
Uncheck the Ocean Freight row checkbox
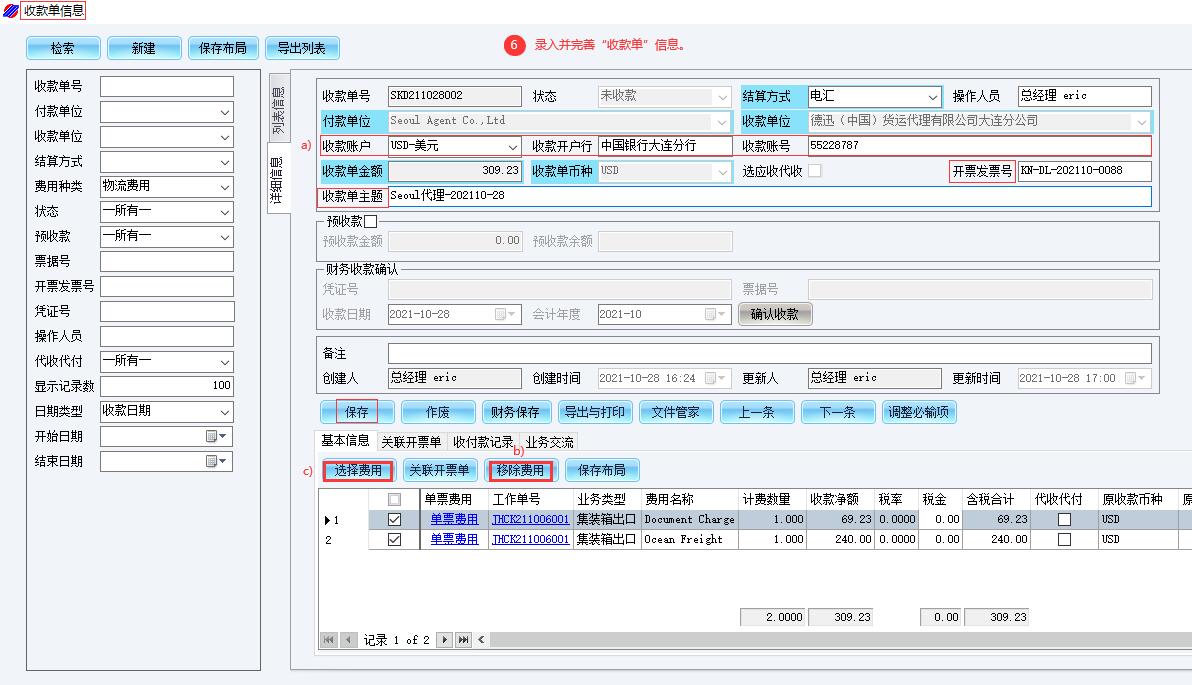[x=394, y=539]
